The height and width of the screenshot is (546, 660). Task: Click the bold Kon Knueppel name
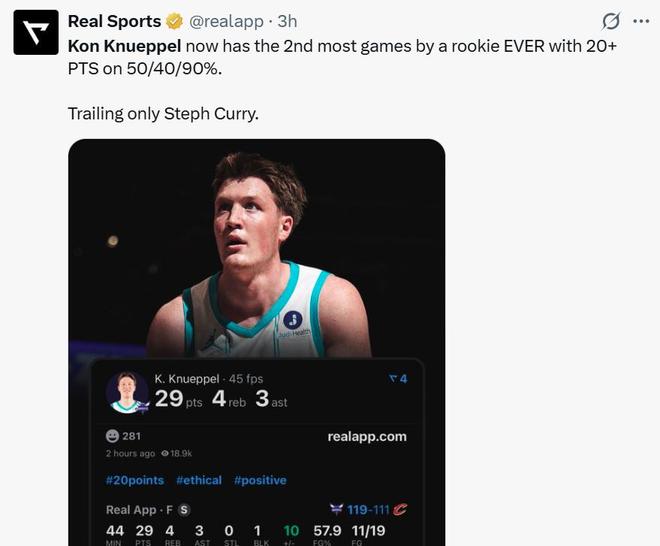(125, 45)
